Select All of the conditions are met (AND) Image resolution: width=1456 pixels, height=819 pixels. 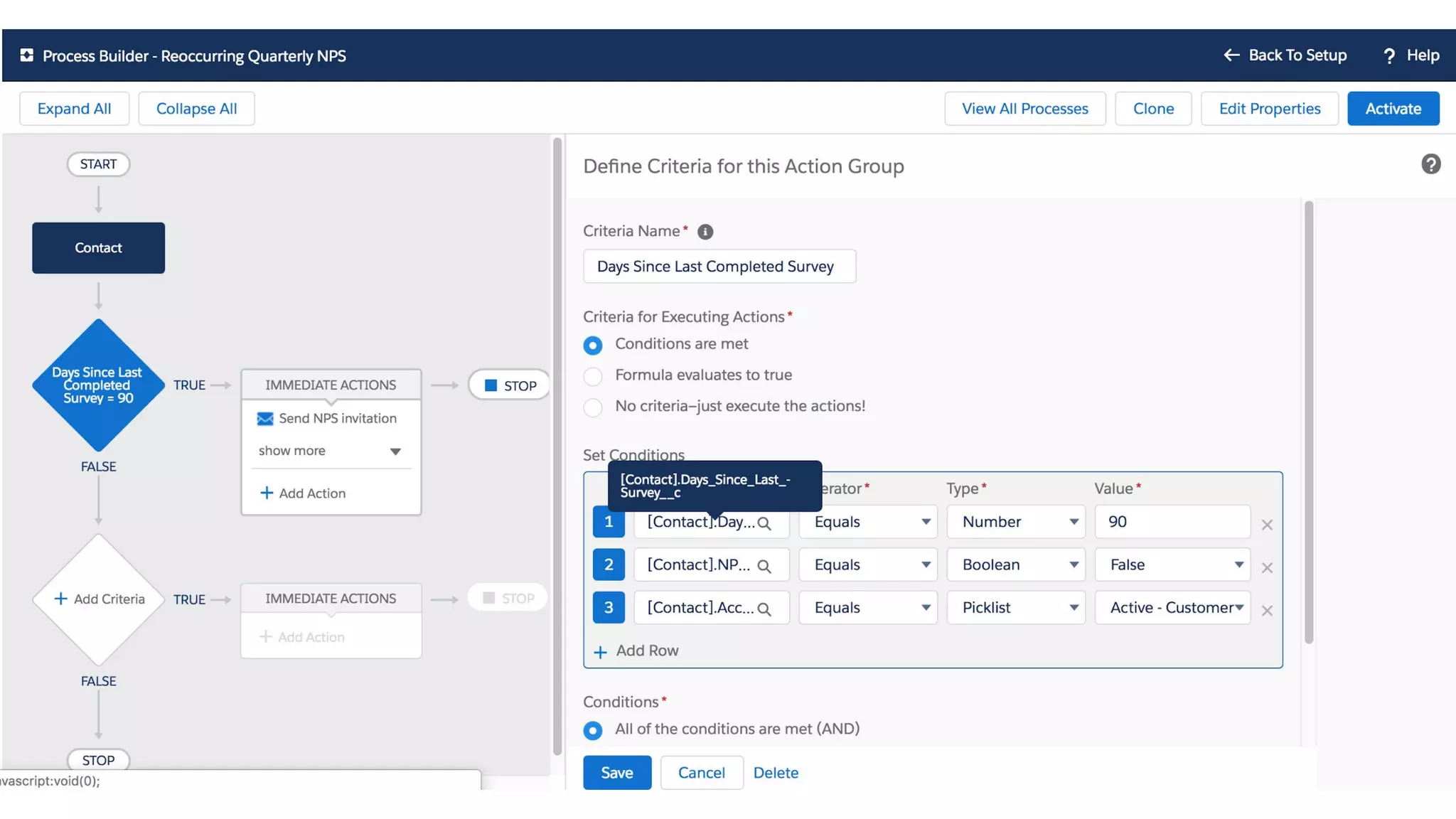click(x=592, y=730)
